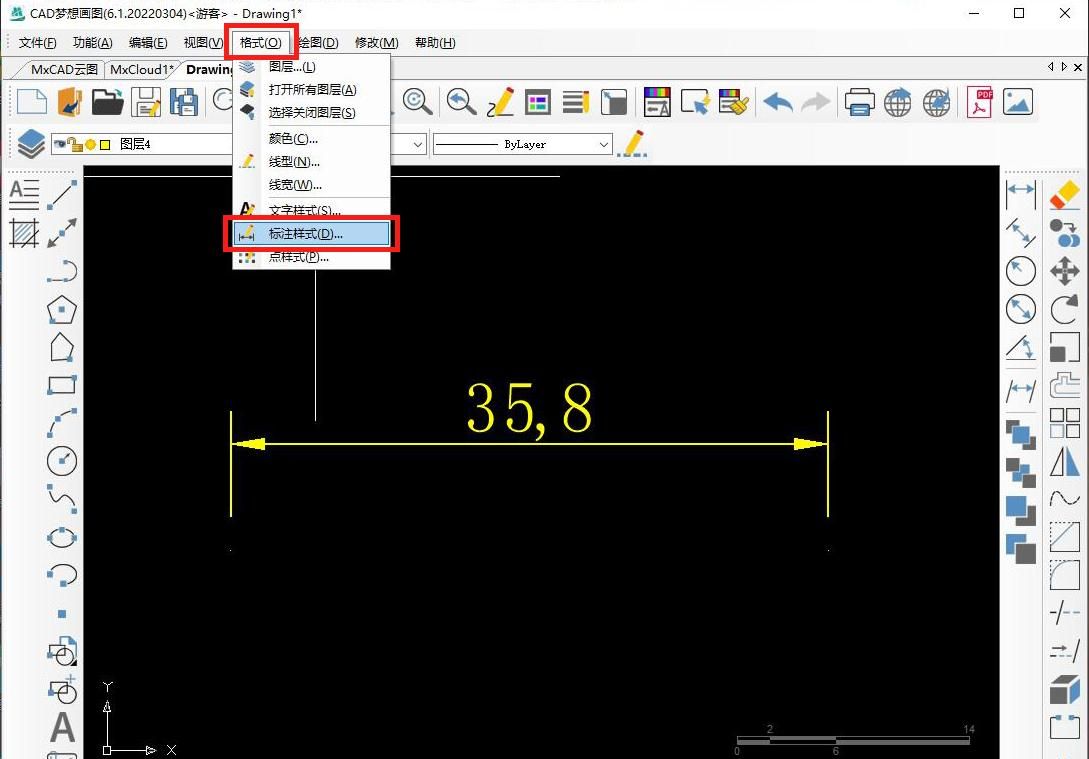1089x759 pixels.
Task: Select the Mirror tool
Action: (1065, 461)
